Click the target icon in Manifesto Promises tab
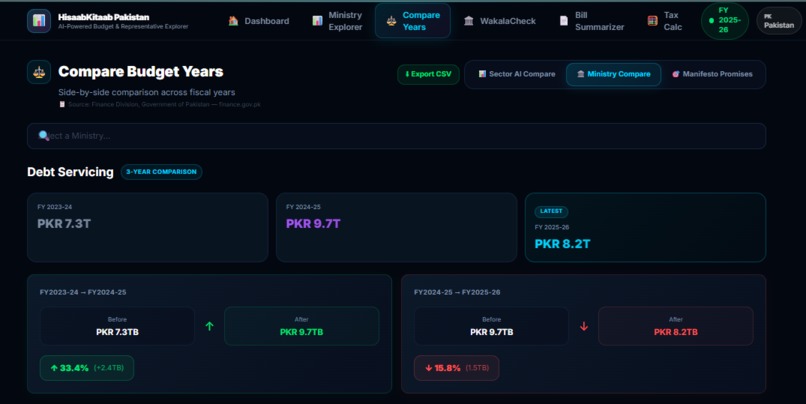The width and height of the screenshot is (806, 404). click(x=675, y=74)
